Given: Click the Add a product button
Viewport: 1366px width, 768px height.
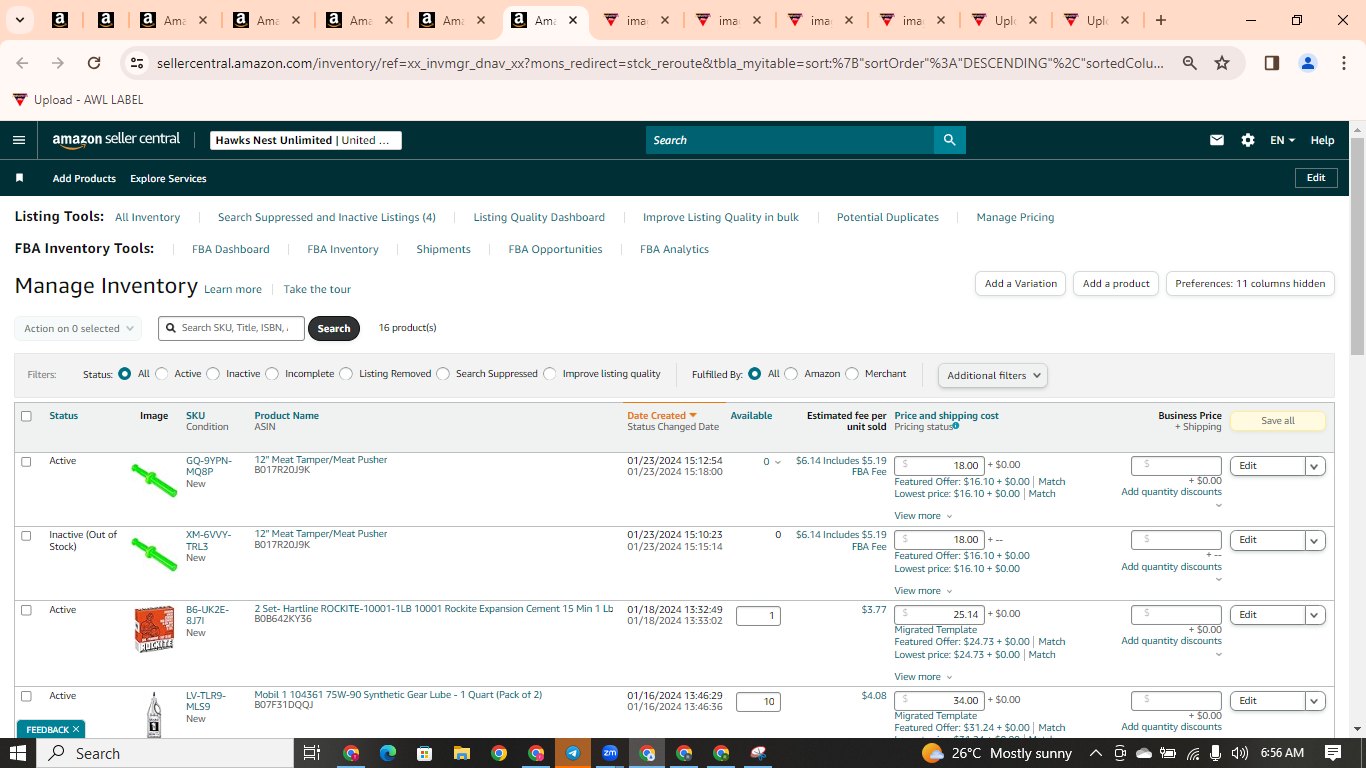Looking at the screenshot, I should [x=1116, y=284].
